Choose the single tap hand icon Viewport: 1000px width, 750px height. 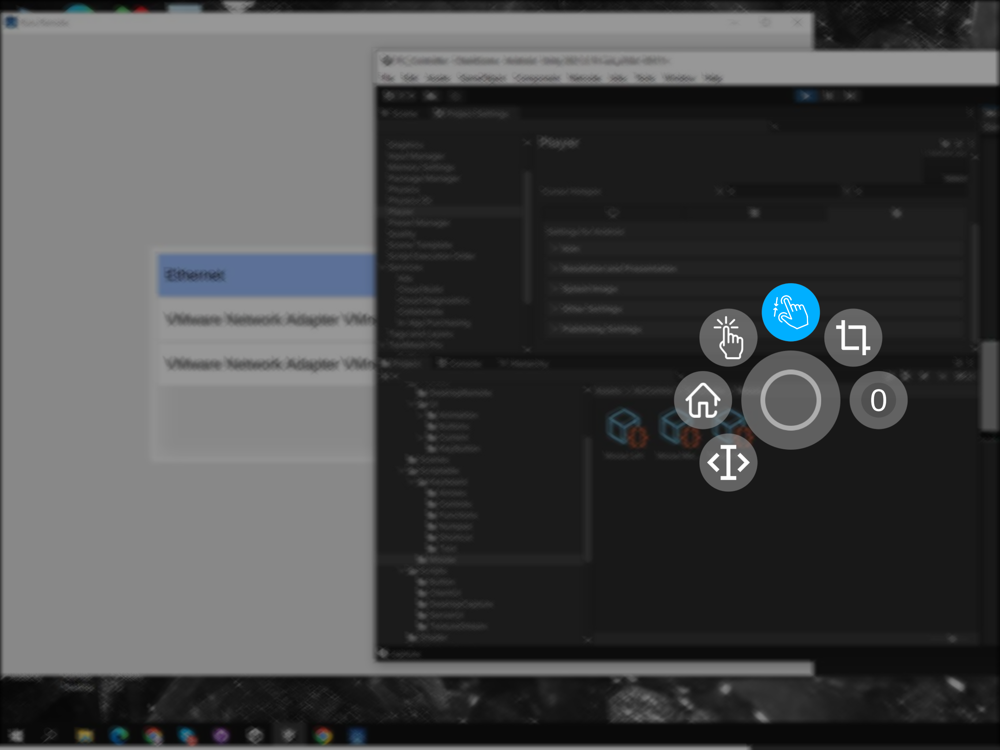click(728, 337)
